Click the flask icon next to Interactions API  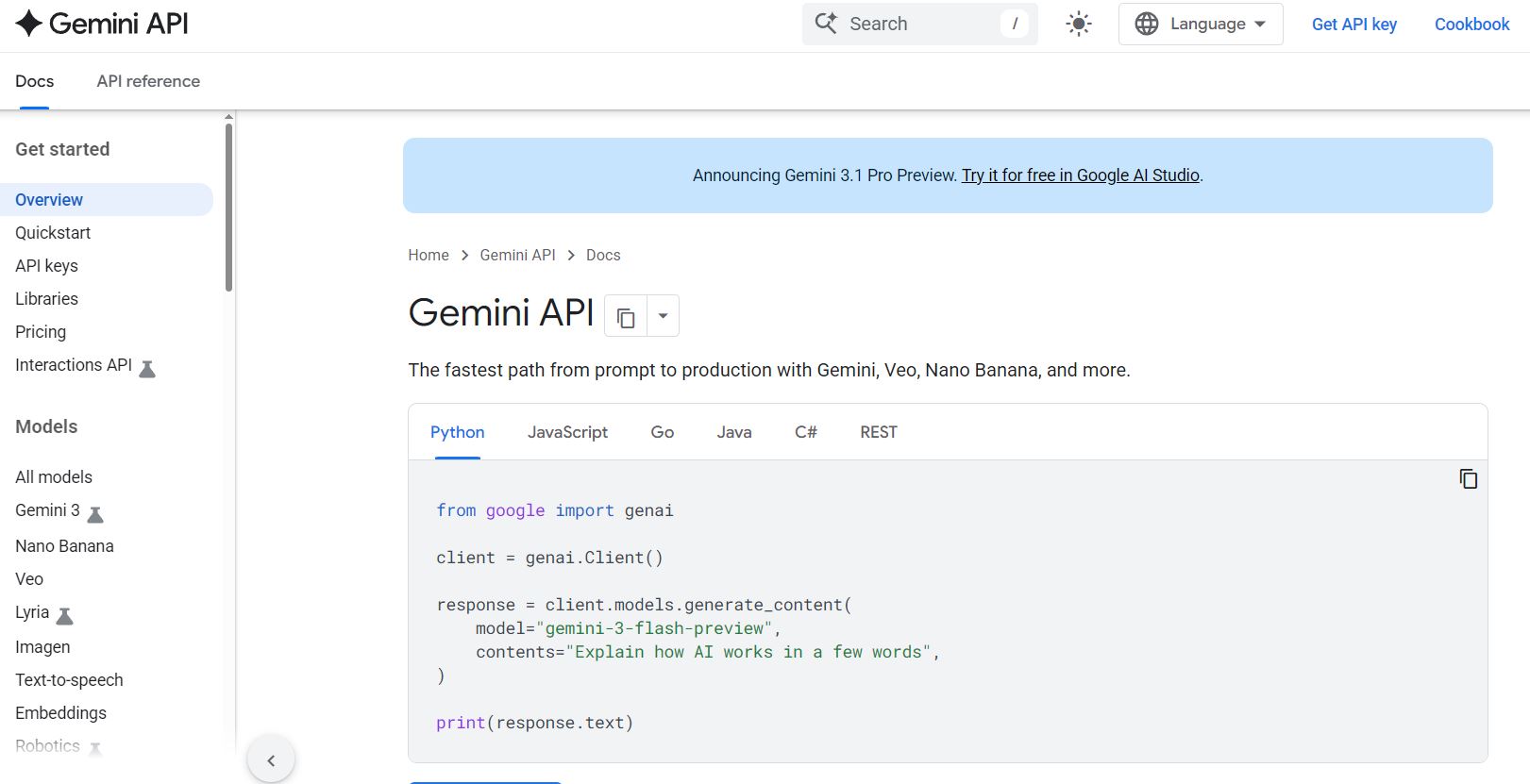(x=147, y=368)
